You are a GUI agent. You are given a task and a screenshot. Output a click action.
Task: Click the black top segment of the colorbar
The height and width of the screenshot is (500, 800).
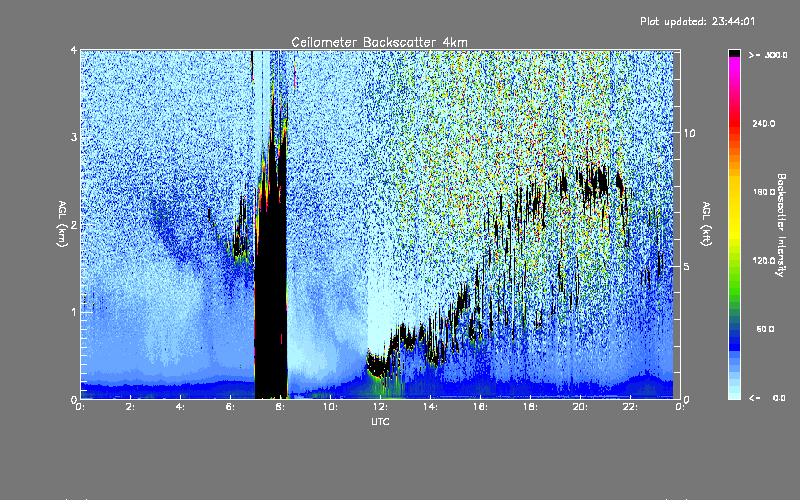[x=734, y=53]
